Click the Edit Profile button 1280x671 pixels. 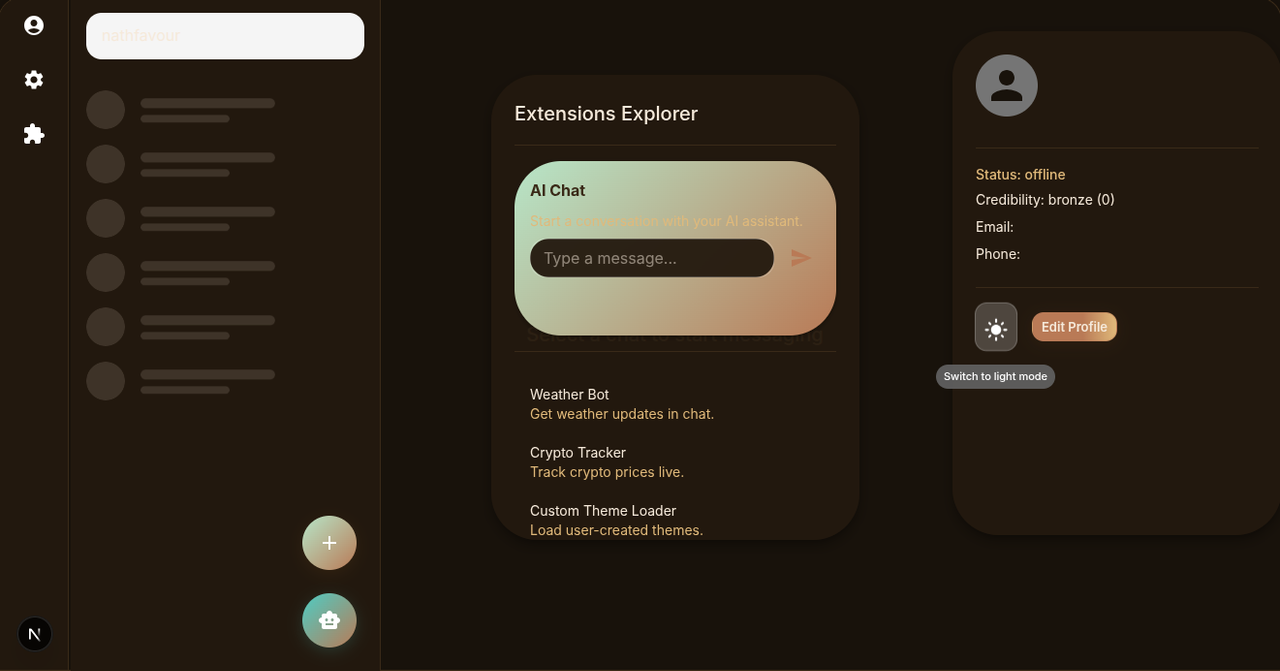1074,327
